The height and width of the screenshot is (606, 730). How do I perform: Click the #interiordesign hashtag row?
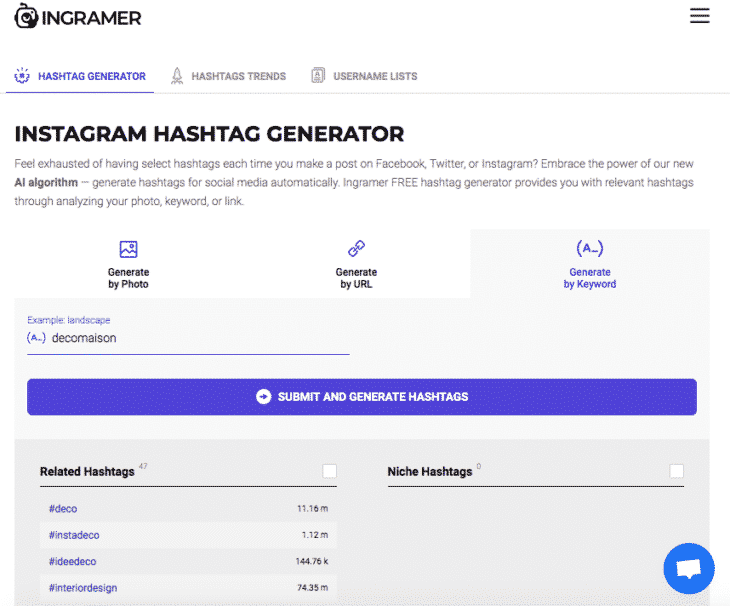point(188,587)
